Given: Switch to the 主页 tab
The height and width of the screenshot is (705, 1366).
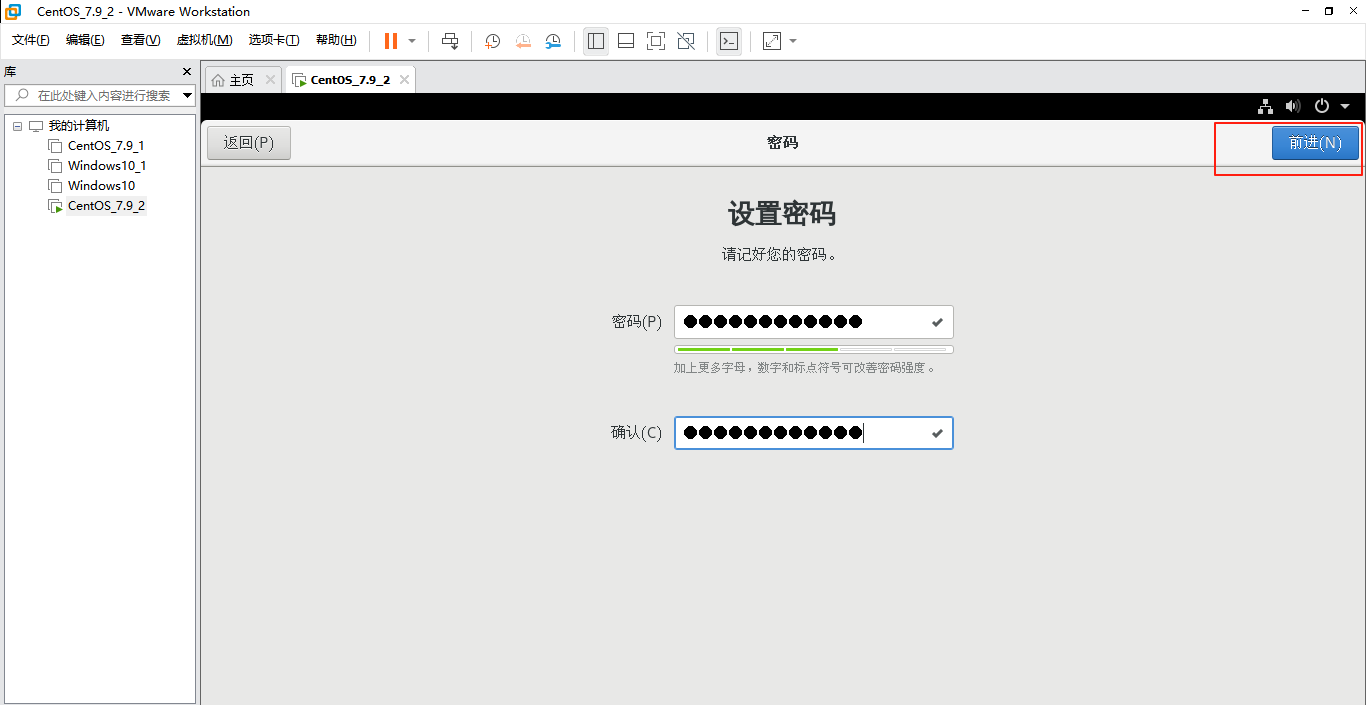Looking at the screenshot, I should [x=240, y=79].
